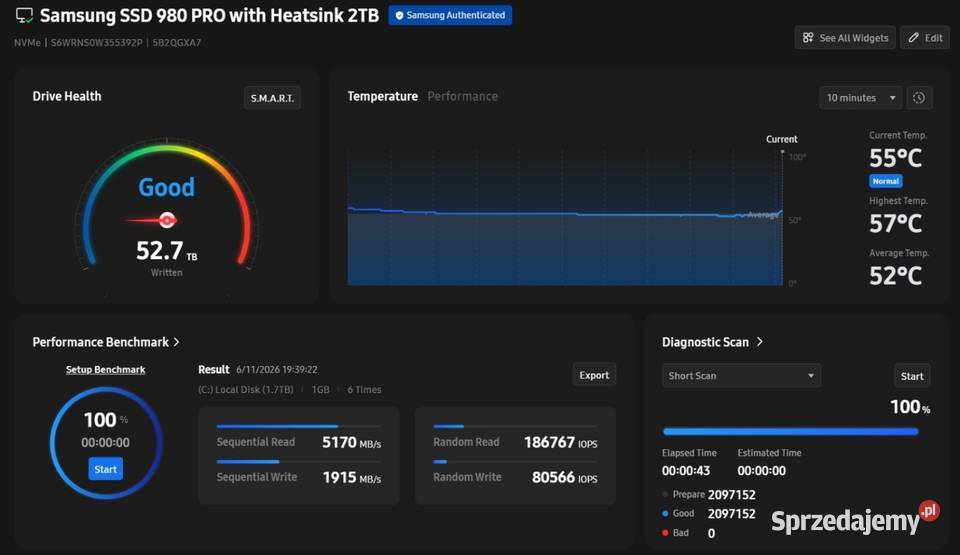Expand the Performance Benchmark section chevron
The height and width of the screenshot is (555, 960).
click(176, 342)
